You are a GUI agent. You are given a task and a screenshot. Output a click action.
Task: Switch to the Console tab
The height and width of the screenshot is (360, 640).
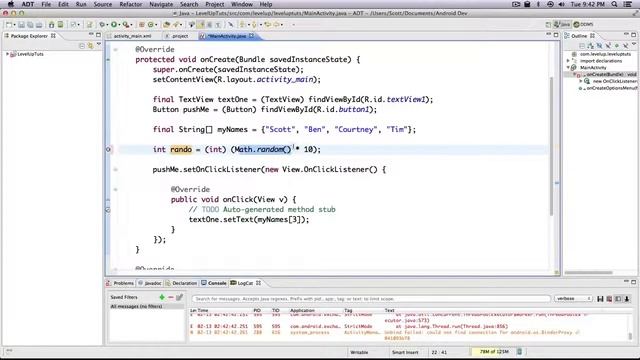213,283
